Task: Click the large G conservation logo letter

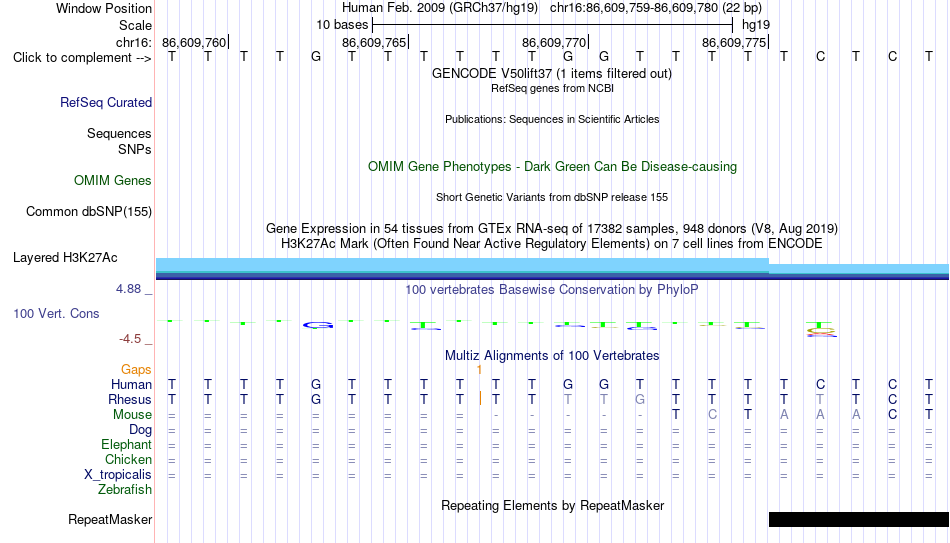Action: click(318, 325)
